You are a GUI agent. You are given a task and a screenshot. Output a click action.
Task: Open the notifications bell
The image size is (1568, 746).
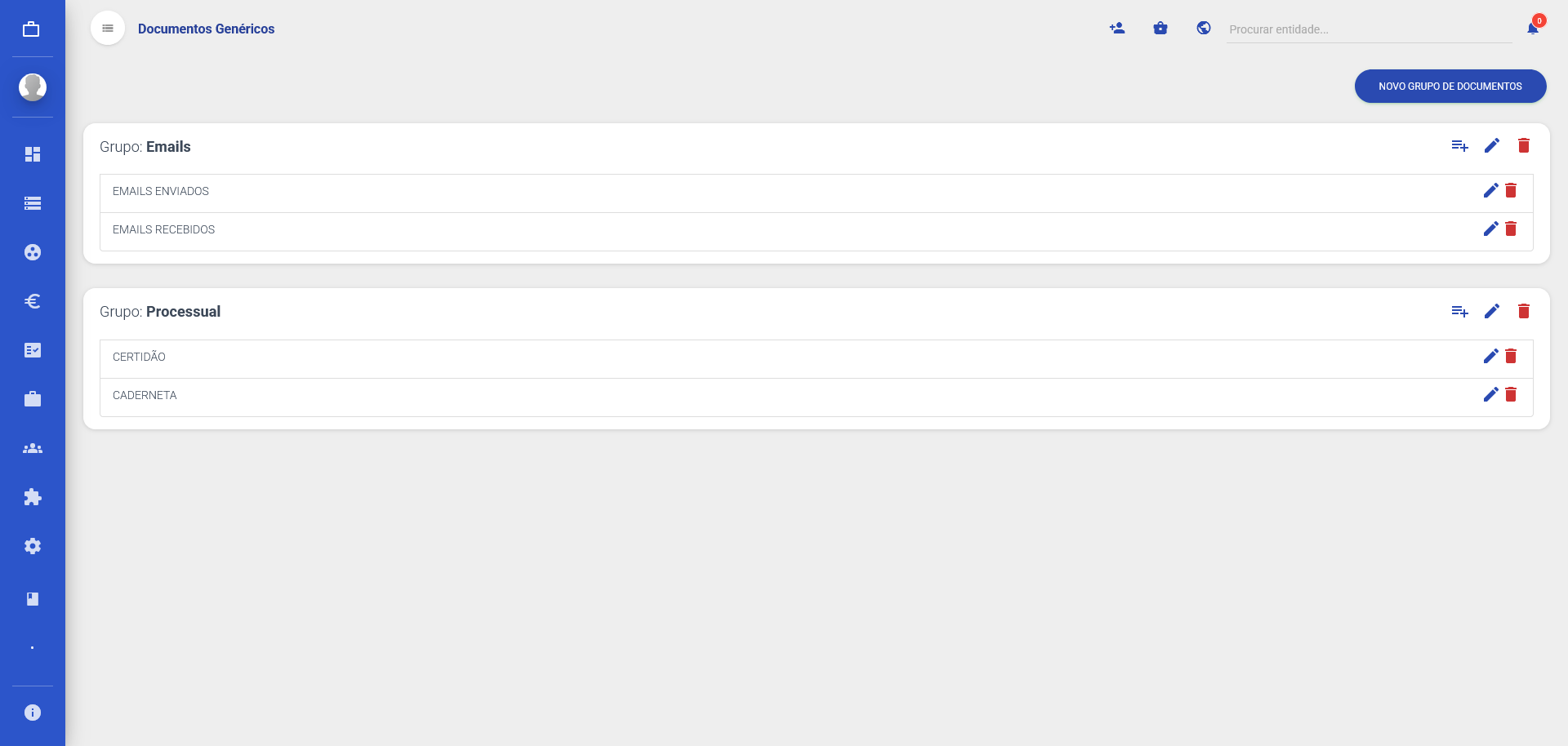pyautogui.click(x=1533, y=29)
